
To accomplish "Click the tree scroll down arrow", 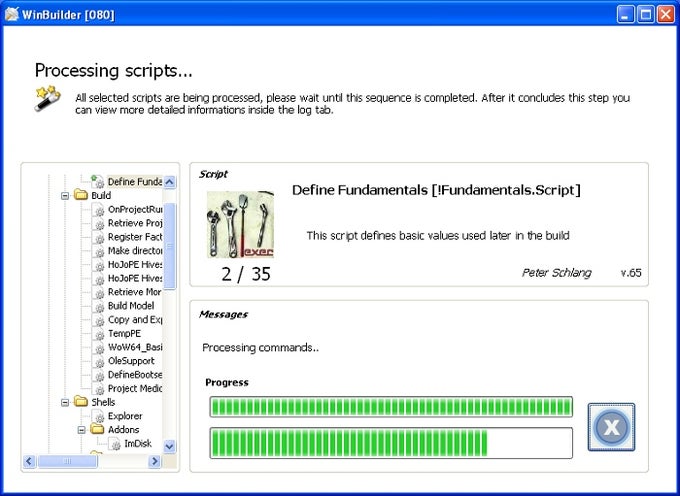I will [x=170, y=446].
